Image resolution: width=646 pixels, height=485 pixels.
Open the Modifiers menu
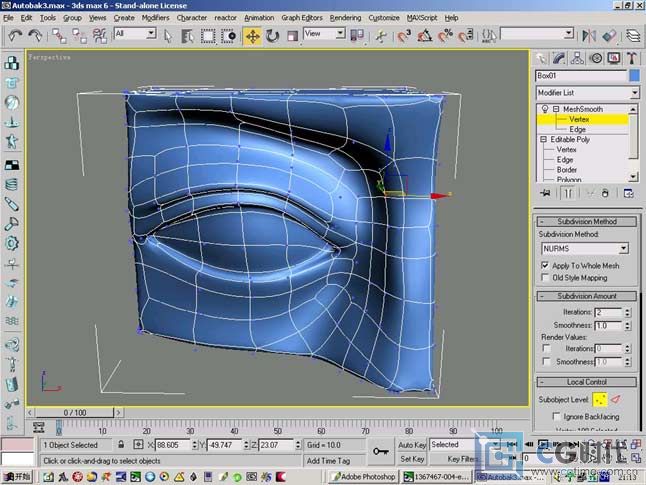coord(155,18)
